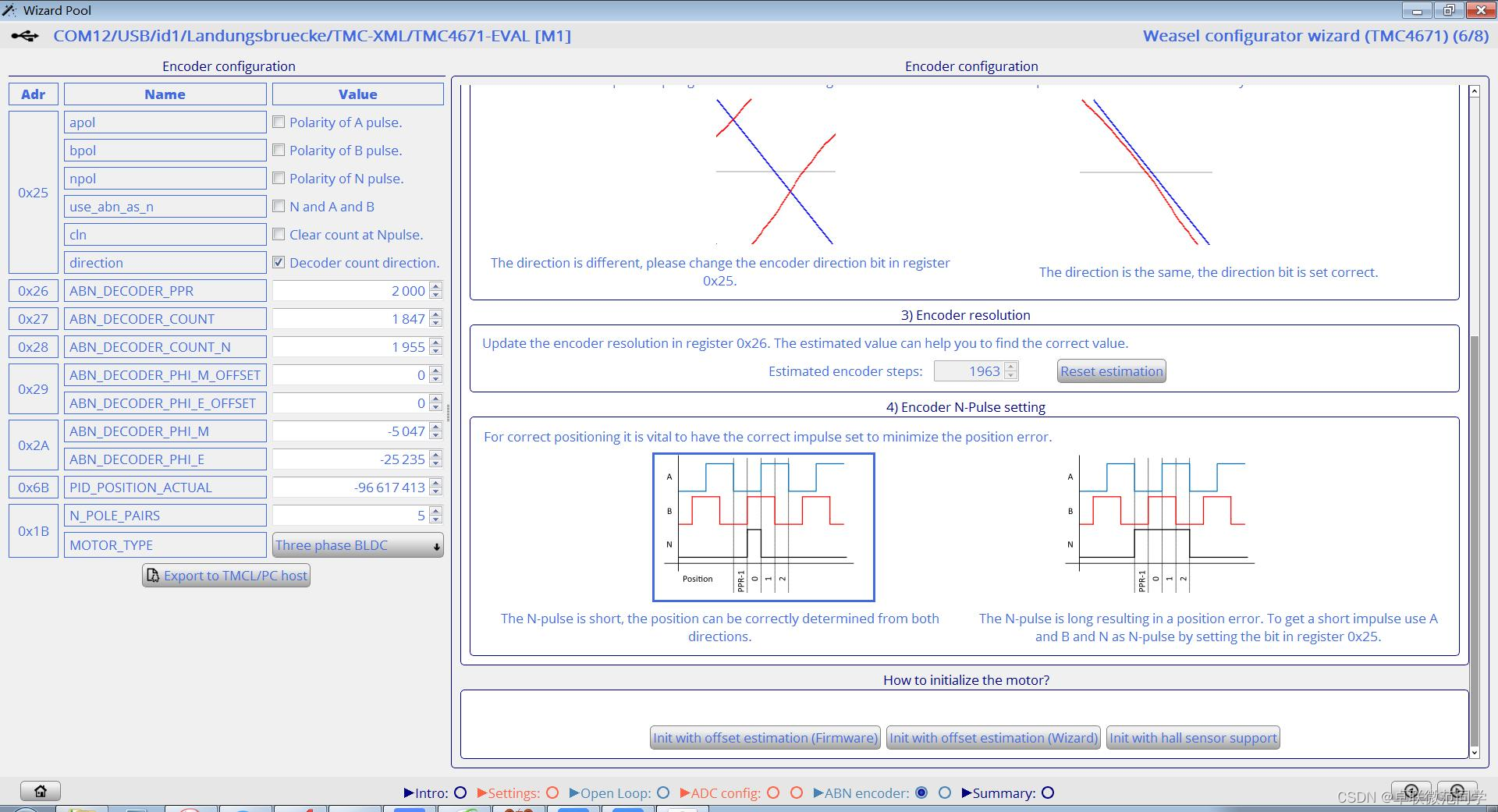Viewport: 1498px width, 812px height.
Task: Enable Clear count at Npulse checkbox
Action: 279,234
